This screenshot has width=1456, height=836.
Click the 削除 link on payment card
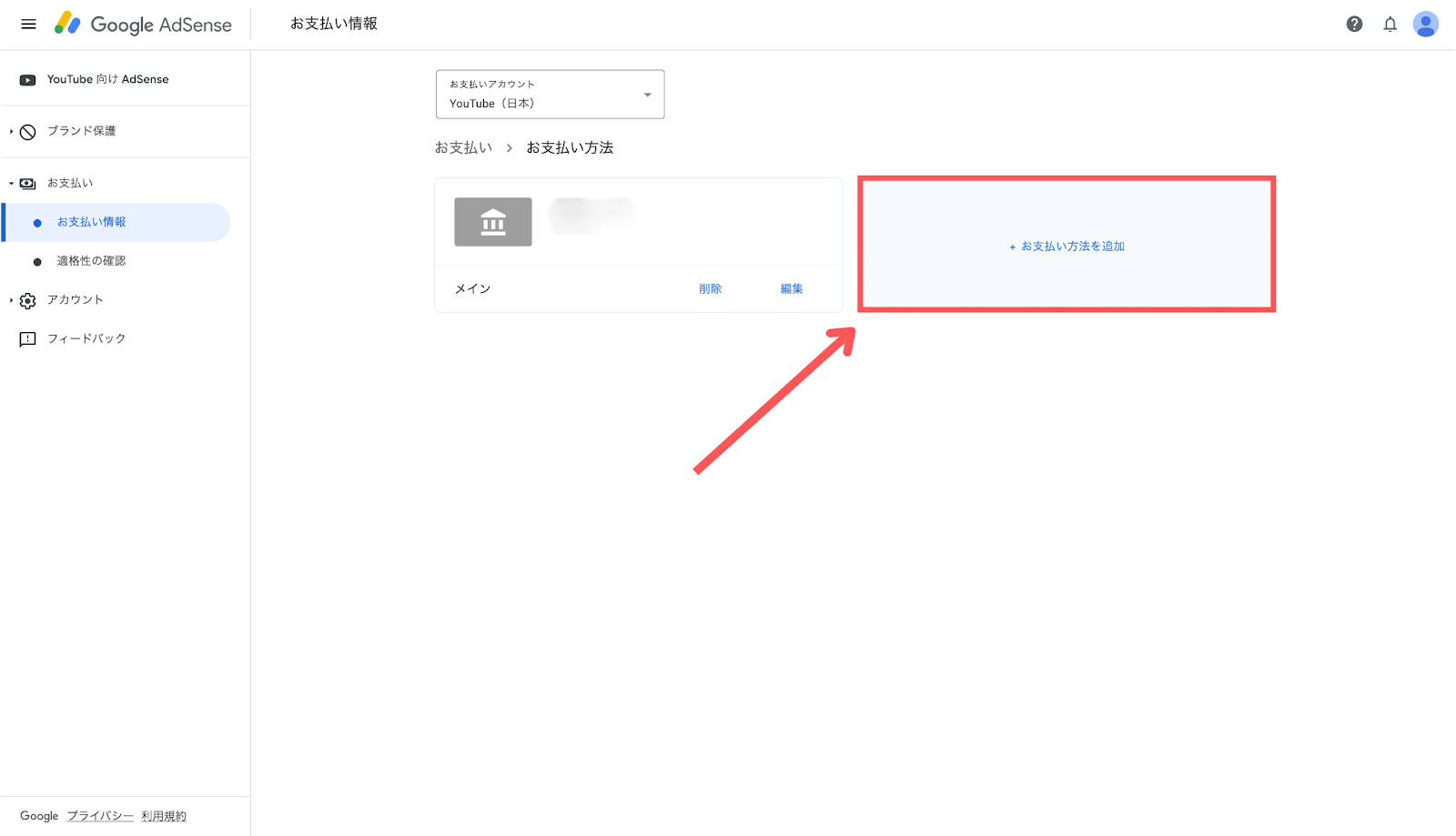click(x=710, y=289)
